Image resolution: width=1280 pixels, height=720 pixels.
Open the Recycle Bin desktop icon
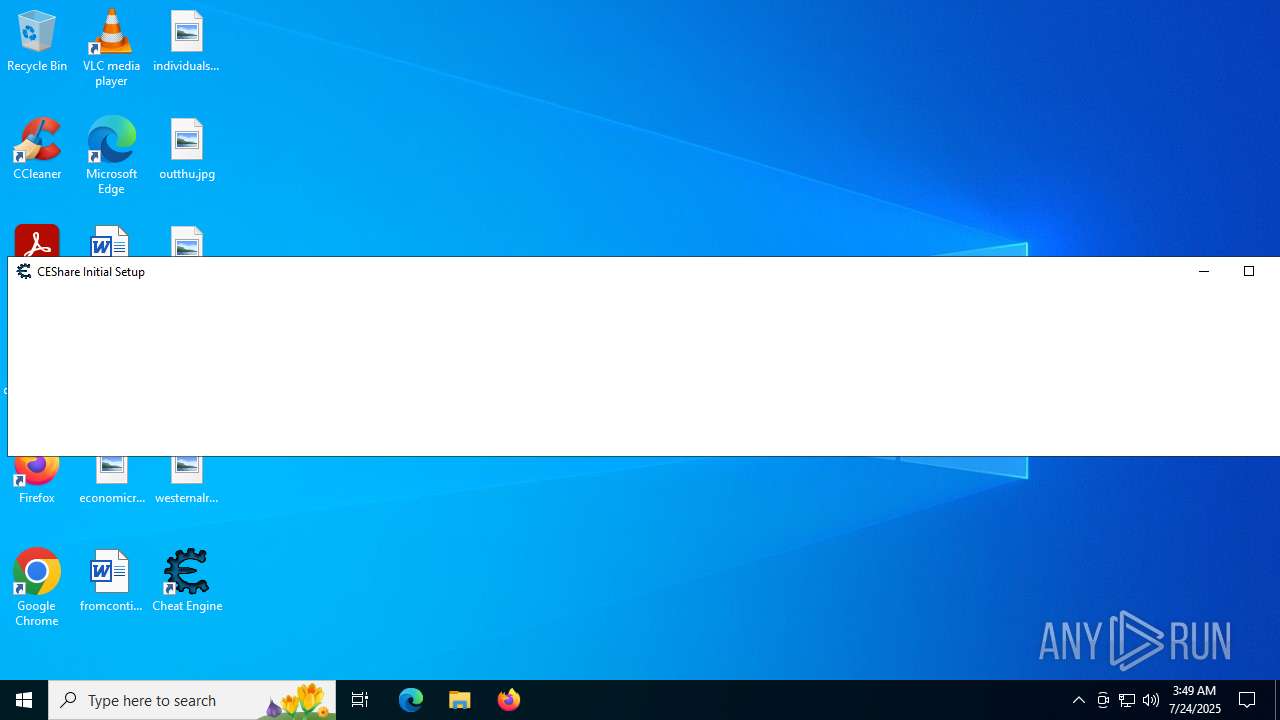pyautogui.click(x=37, y=42)
